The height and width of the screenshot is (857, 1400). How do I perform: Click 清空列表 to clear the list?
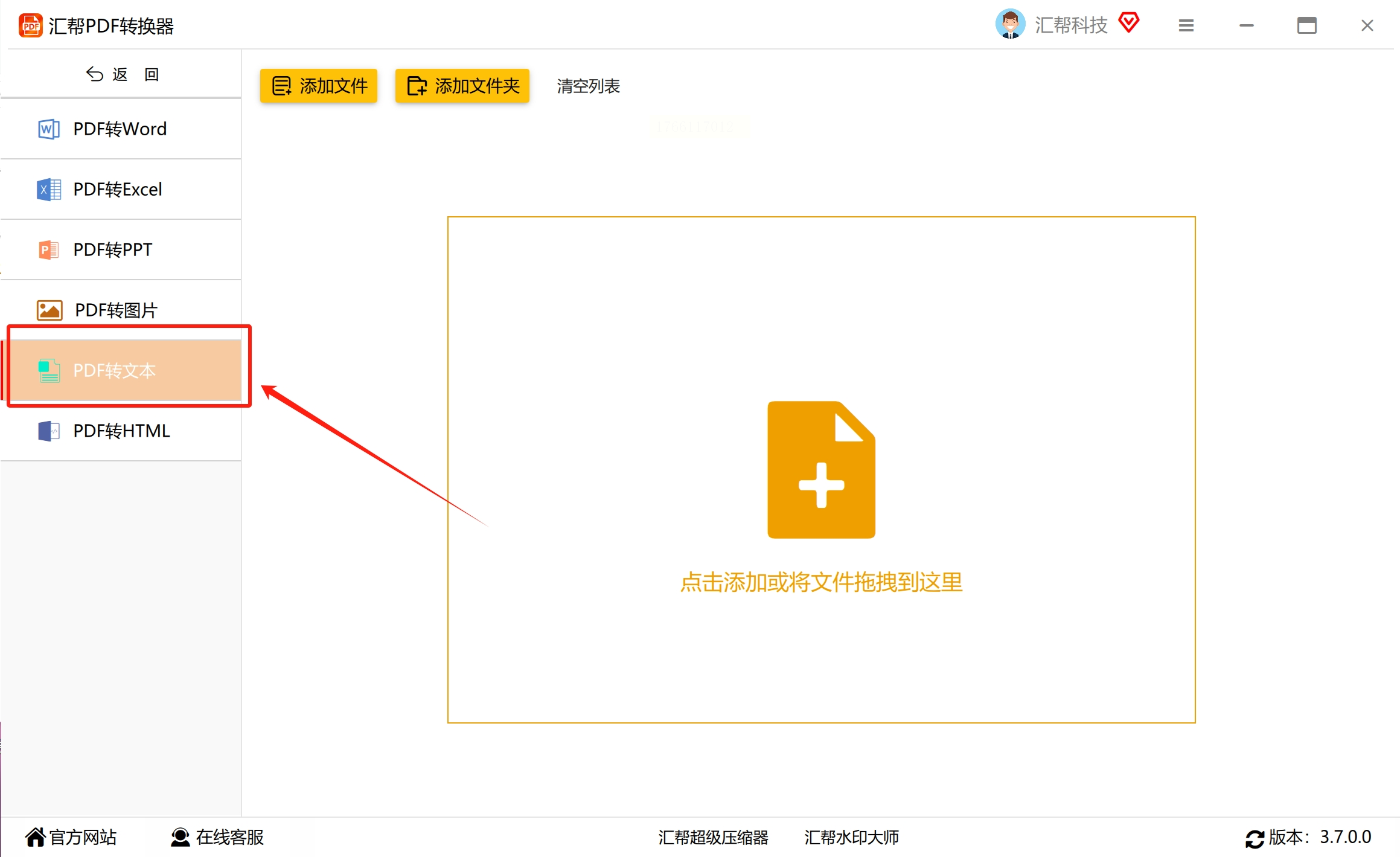(x=588, y=86)
